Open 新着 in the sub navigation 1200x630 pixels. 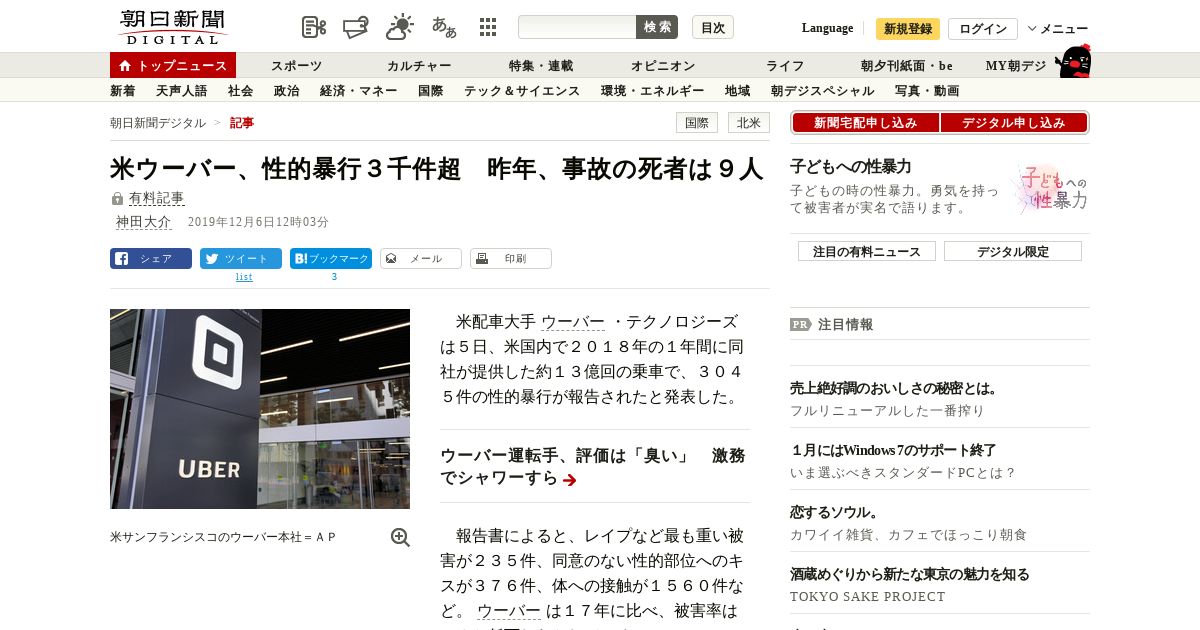122,91
